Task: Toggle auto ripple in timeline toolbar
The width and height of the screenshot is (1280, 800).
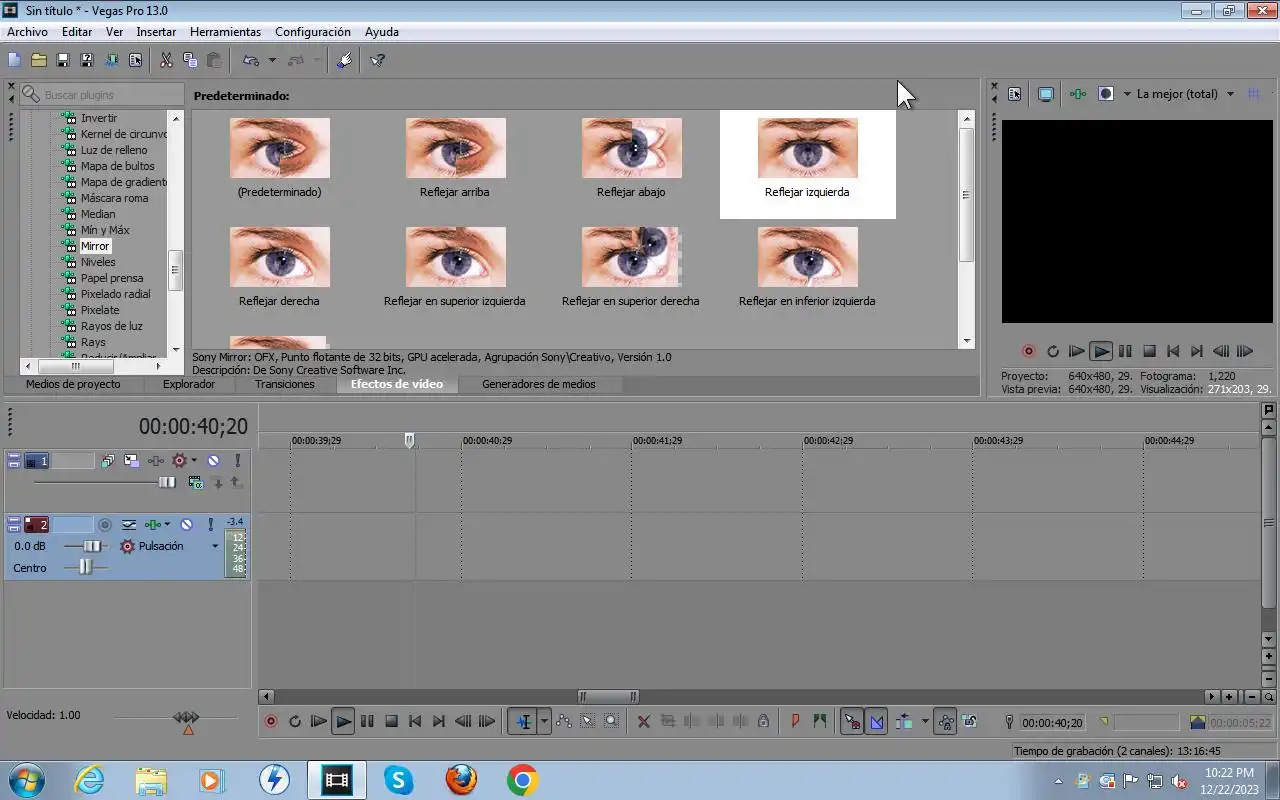Action: [x=904, y=721]
